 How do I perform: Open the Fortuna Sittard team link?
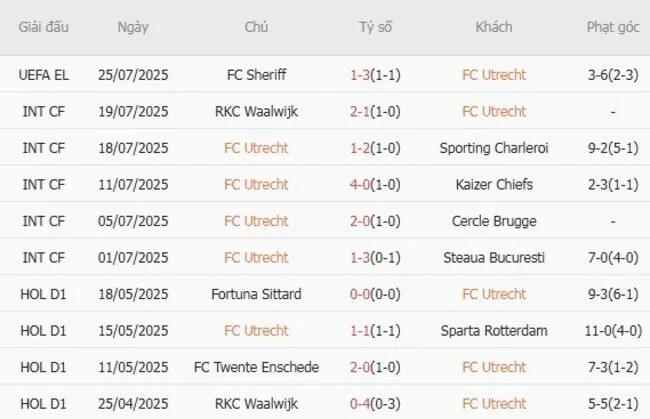coord(256,294)
